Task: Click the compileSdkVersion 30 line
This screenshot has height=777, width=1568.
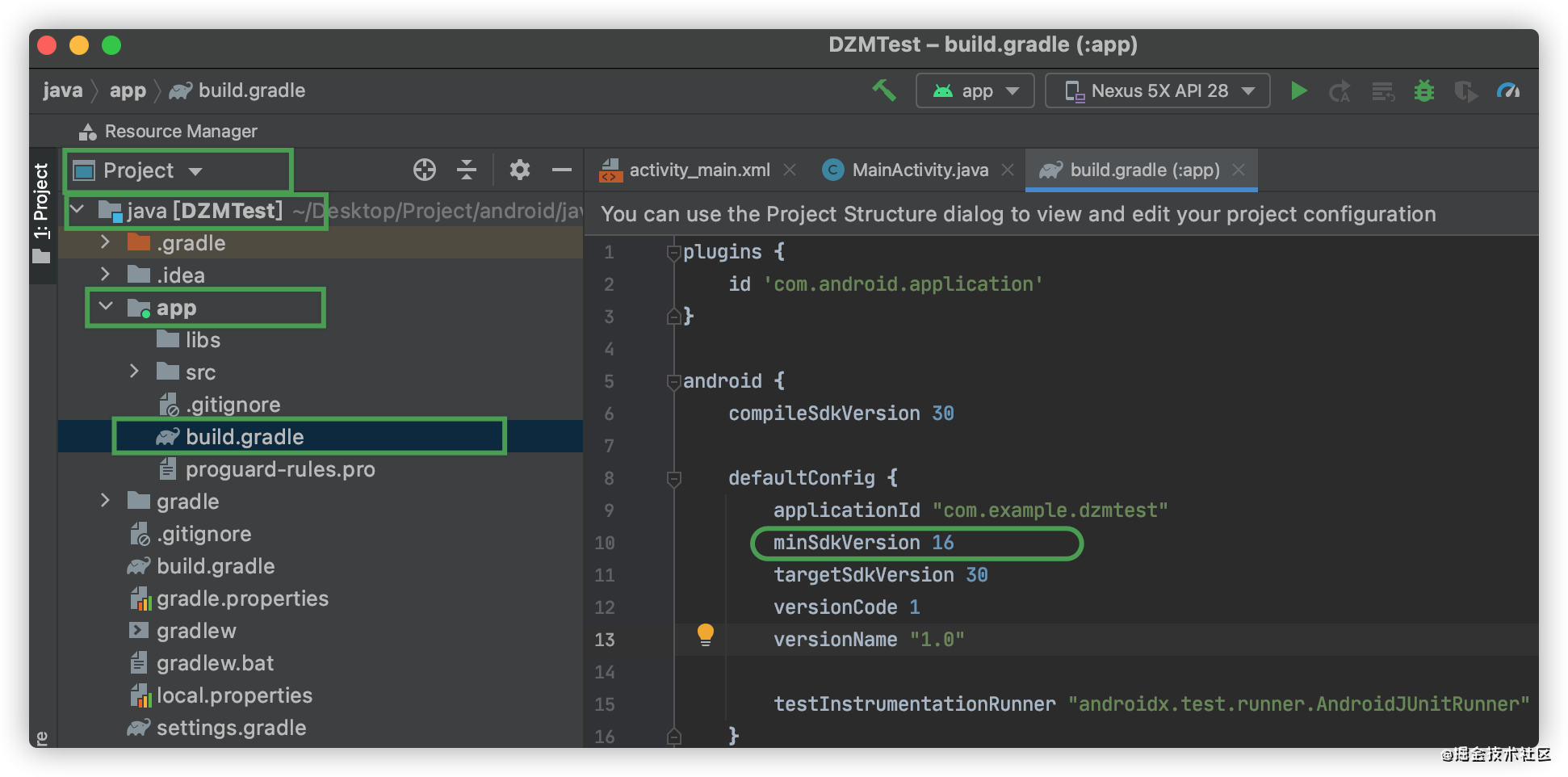Action: coord(841,414)
